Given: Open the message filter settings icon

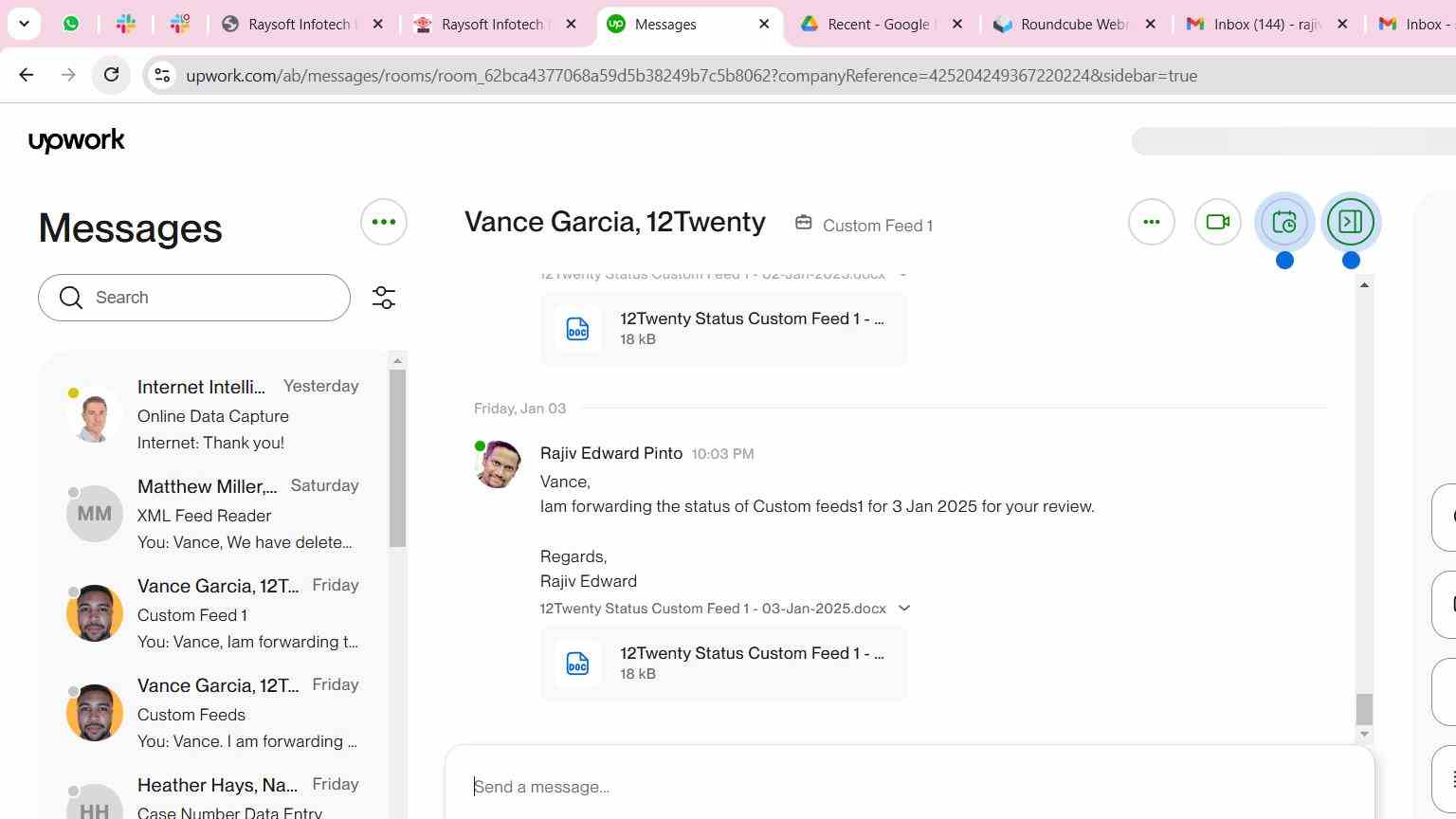Looking at the screenshot, I should [x=384, y=298].
